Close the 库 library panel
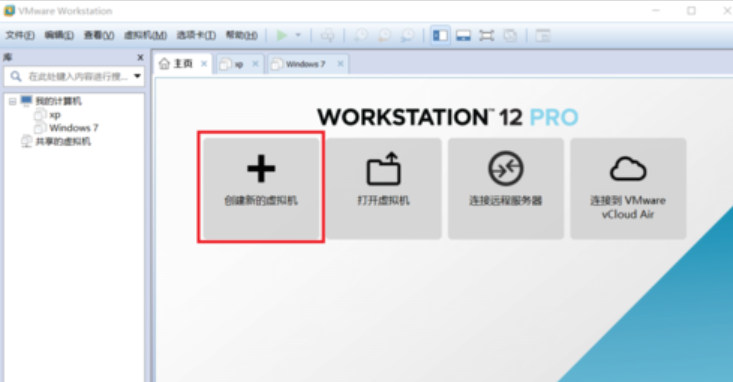The height and width of the screenshot is (382, 733). pos(140,58)
